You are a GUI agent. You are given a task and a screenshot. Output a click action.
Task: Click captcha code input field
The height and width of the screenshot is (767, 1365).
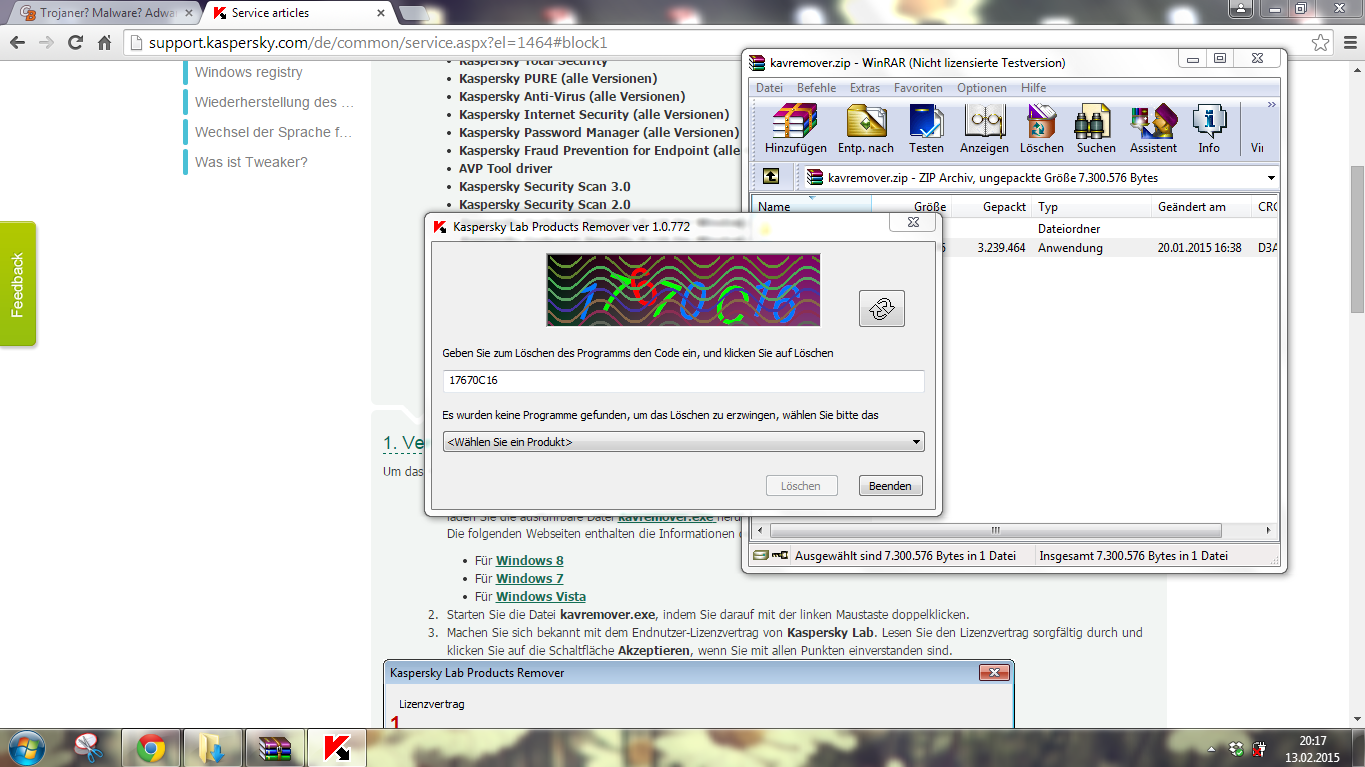683,381
